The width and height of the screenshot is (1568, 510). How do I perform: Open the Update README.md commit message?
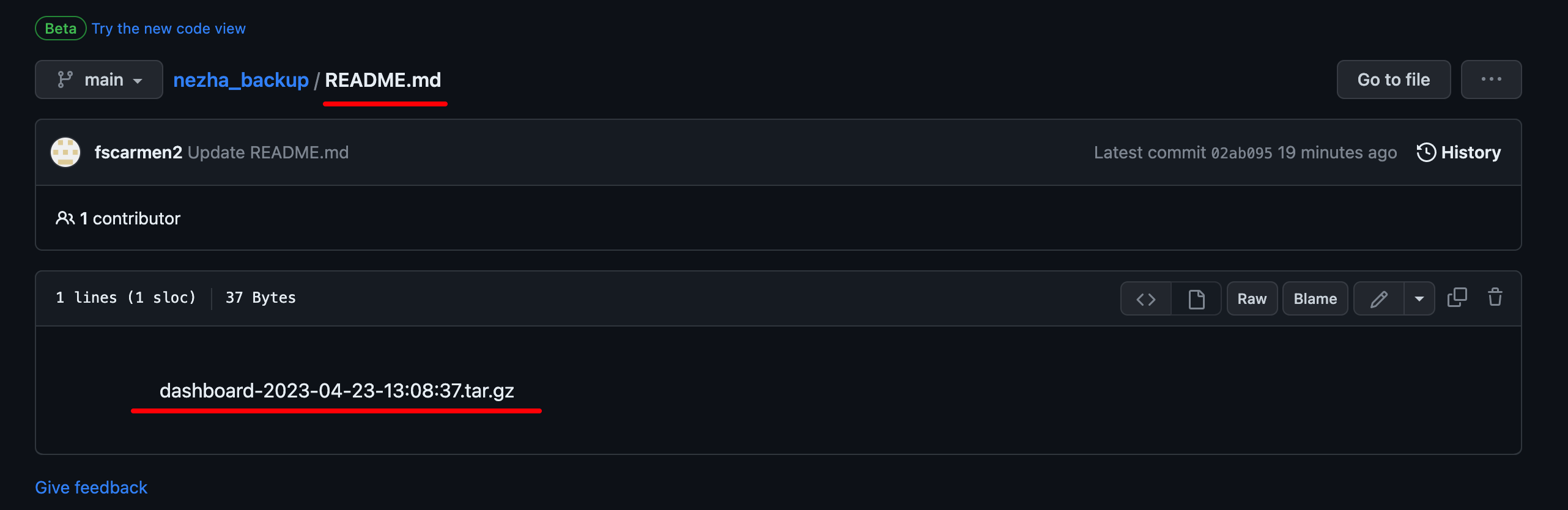click(268, 152)
